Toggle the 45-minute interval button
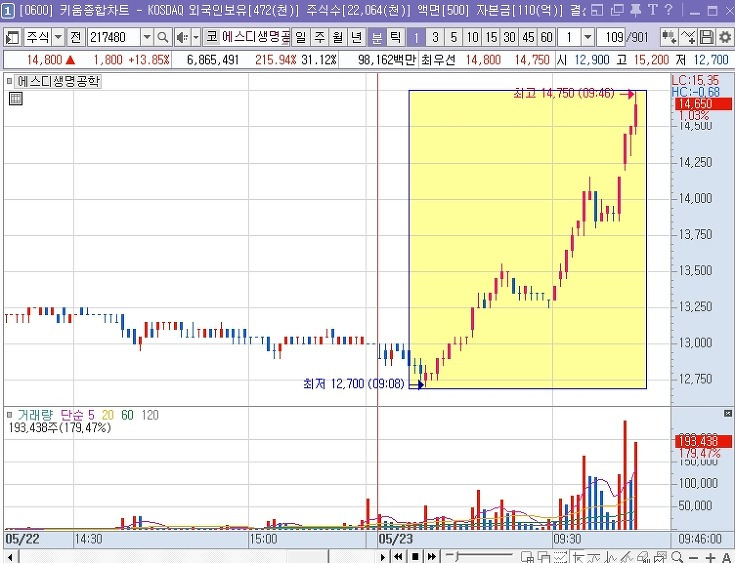 click(x=528, y=37)
